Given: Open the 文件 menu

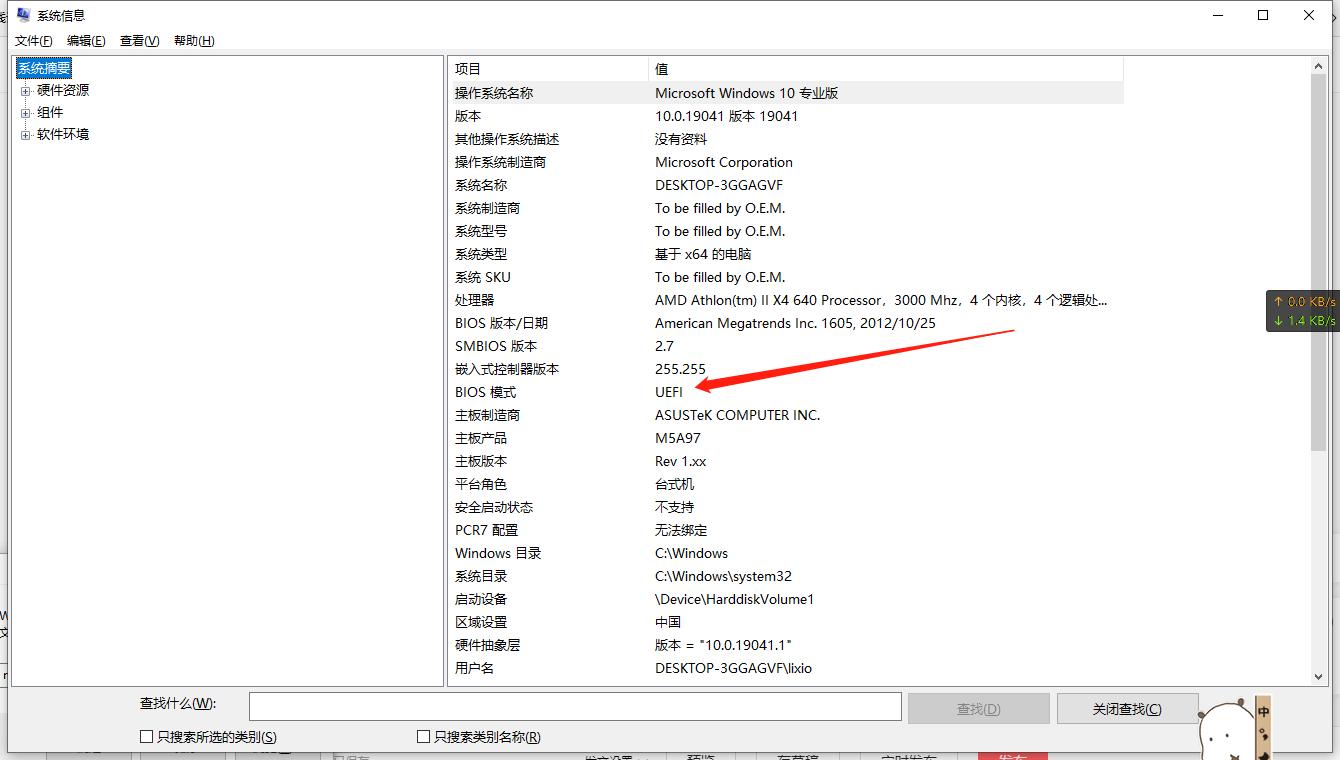Looking at the screenshot, I should click(33, 40).
